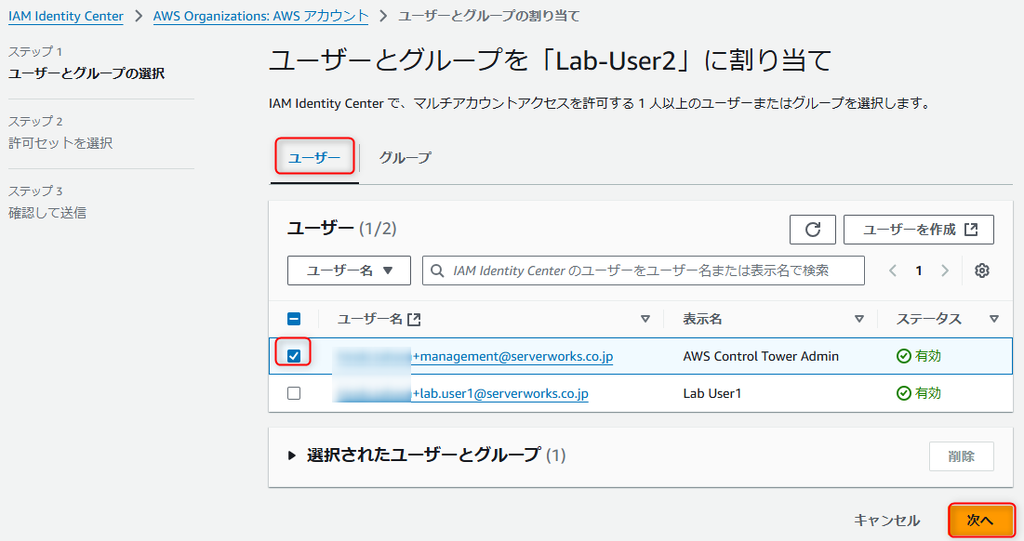Switch to the ユーザー tab

[x=314, y=157]
